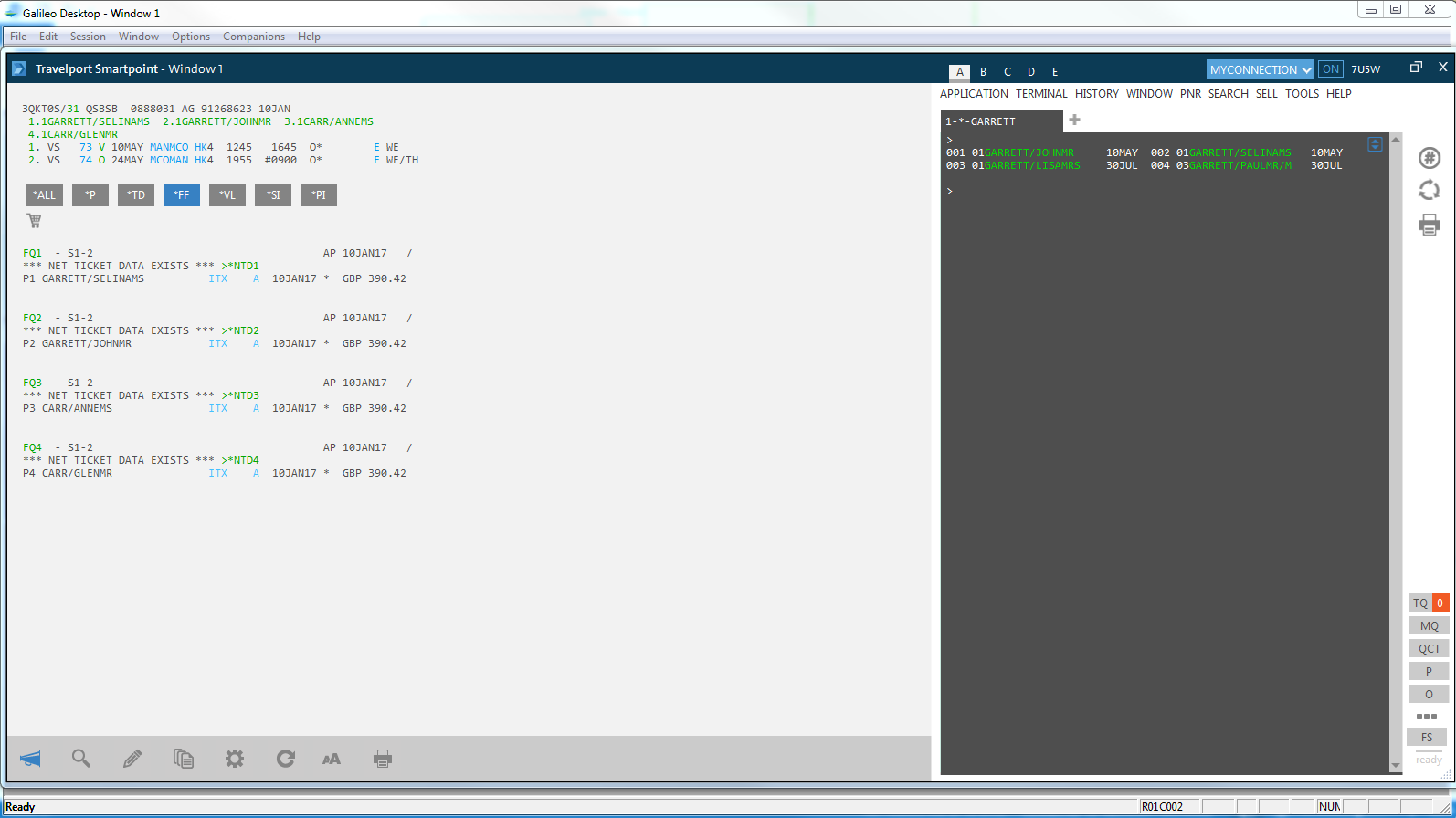
Task: Open the gear settings icon
Action: pyautogui.click(x=235, y=759)
